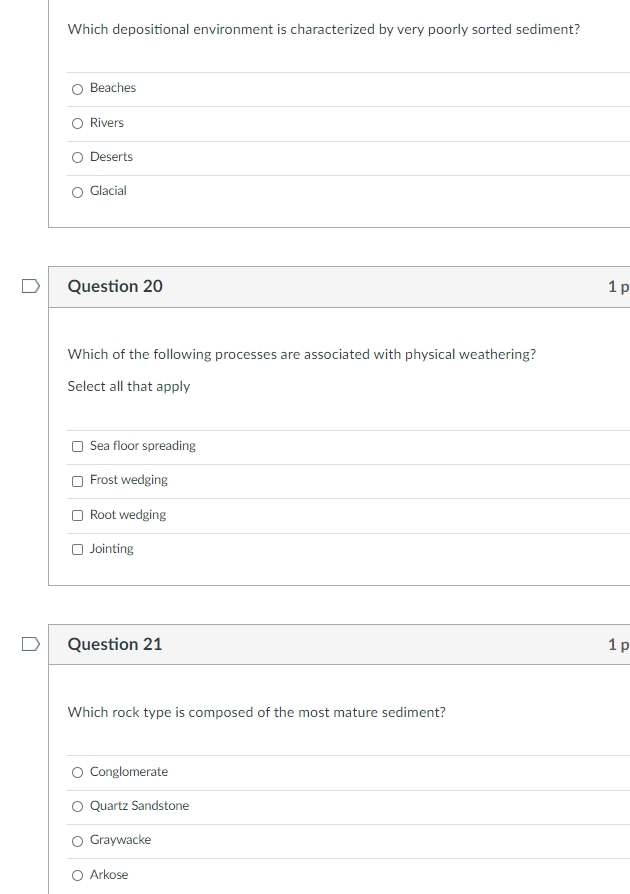Select Conglomerate as the rock type
The height and width of the screenshot is (894, 630).
(x=78, y=773)
